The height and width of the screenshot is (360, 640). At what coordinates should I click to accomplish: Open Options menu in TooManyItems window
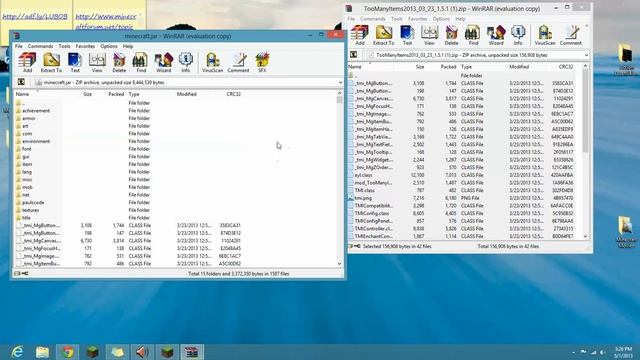(441, 19)
